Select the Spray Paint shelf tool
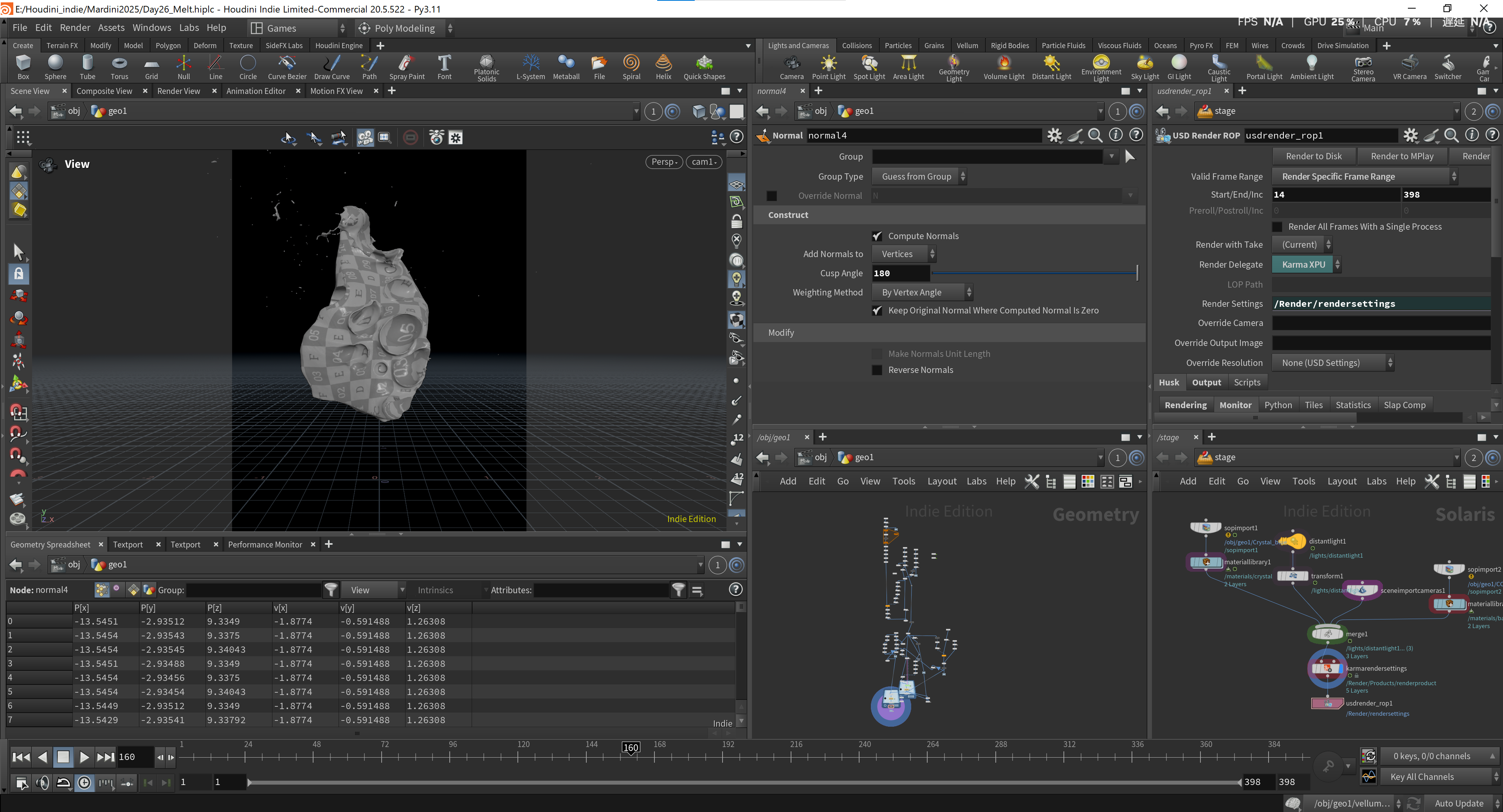This screenshot has width=1503, height=812. pyautogui.click(x=407, y=67)
